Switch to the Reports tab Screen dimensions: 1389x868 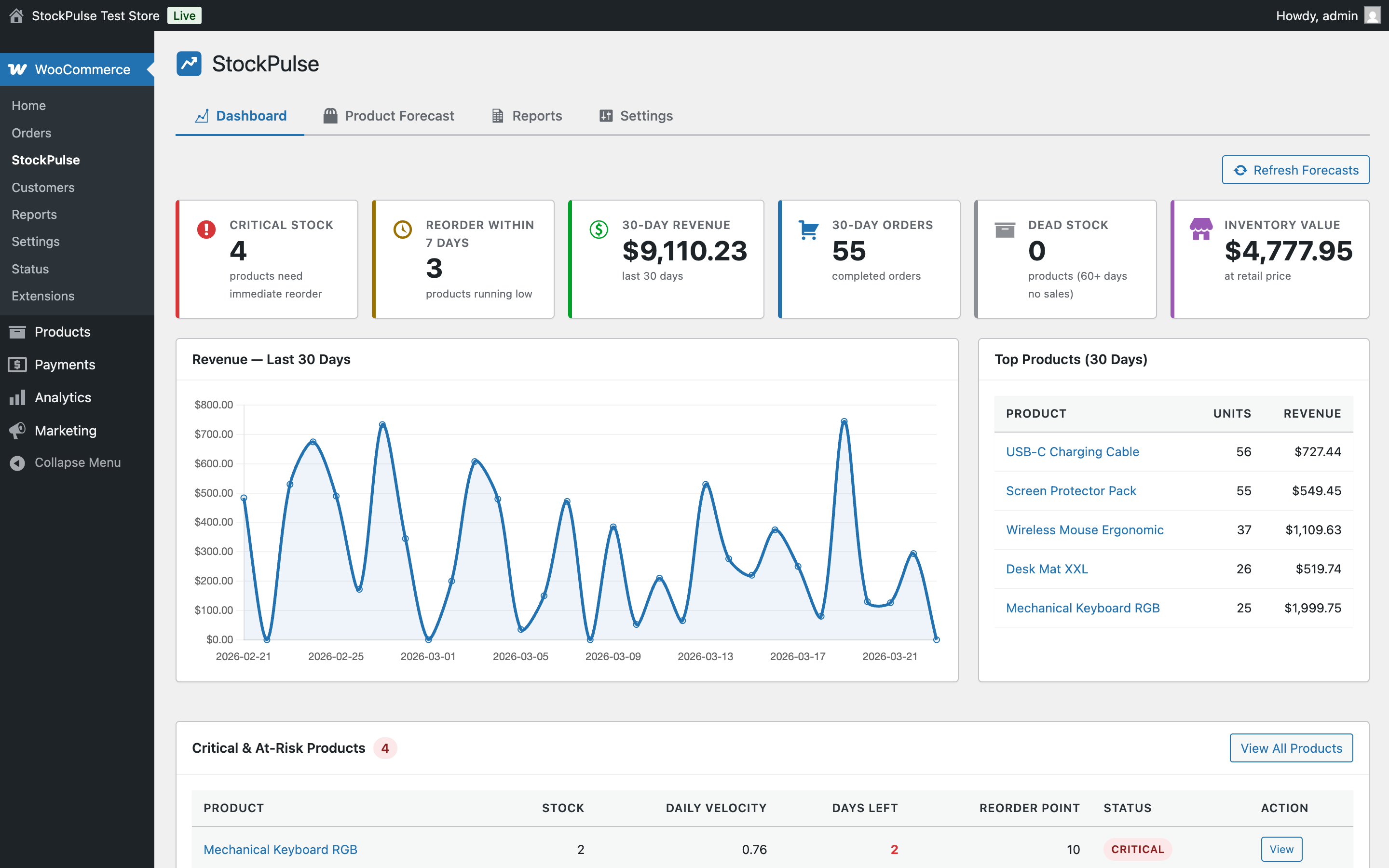[x=526, y=116]
